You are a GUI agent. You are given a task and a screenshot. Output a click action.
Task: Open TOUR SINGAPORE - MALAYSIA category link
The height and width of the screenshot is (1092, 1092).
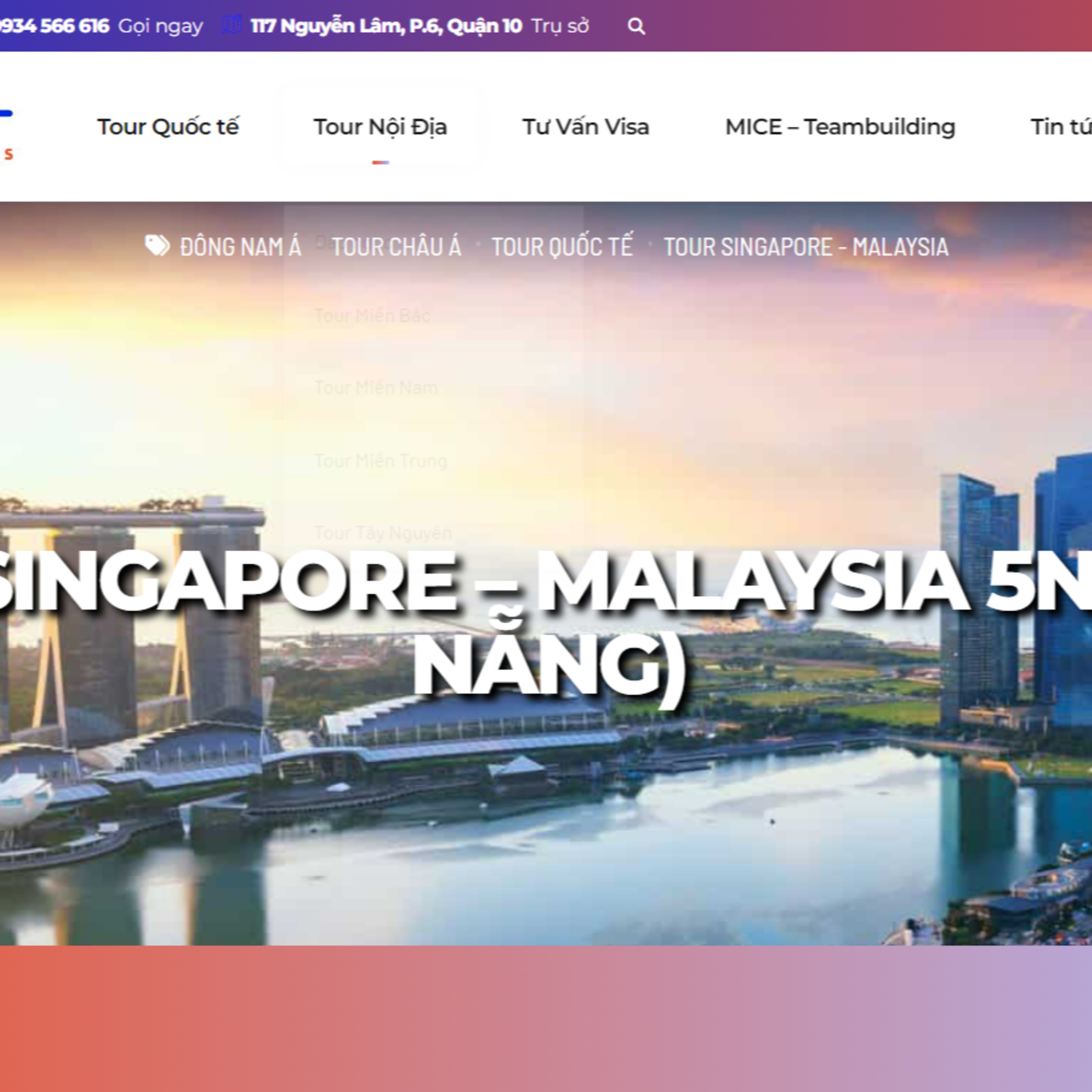tap(806, 247)
